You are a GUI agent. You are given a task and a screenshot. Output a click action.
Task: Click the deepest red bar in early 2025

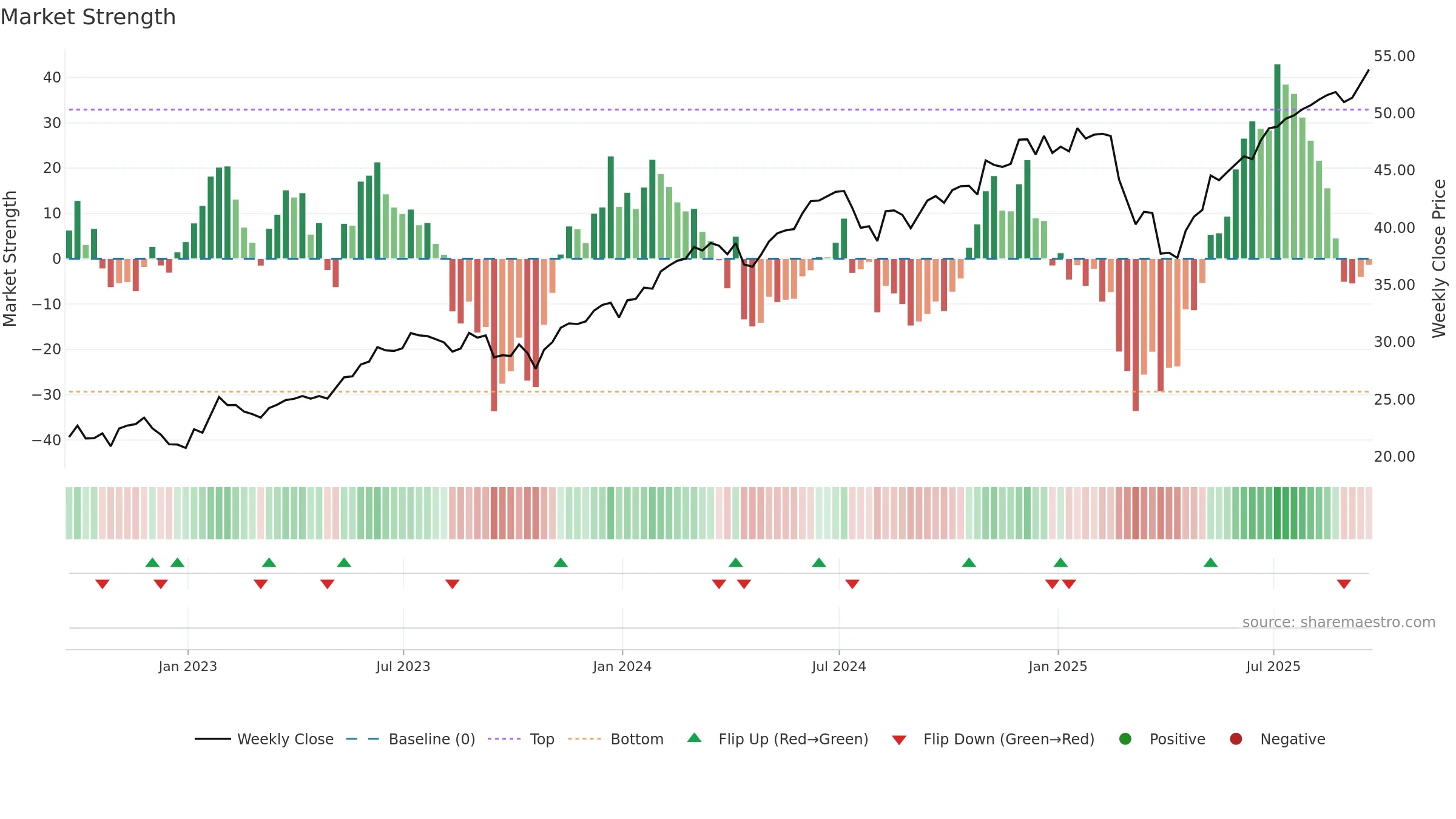1136,335
